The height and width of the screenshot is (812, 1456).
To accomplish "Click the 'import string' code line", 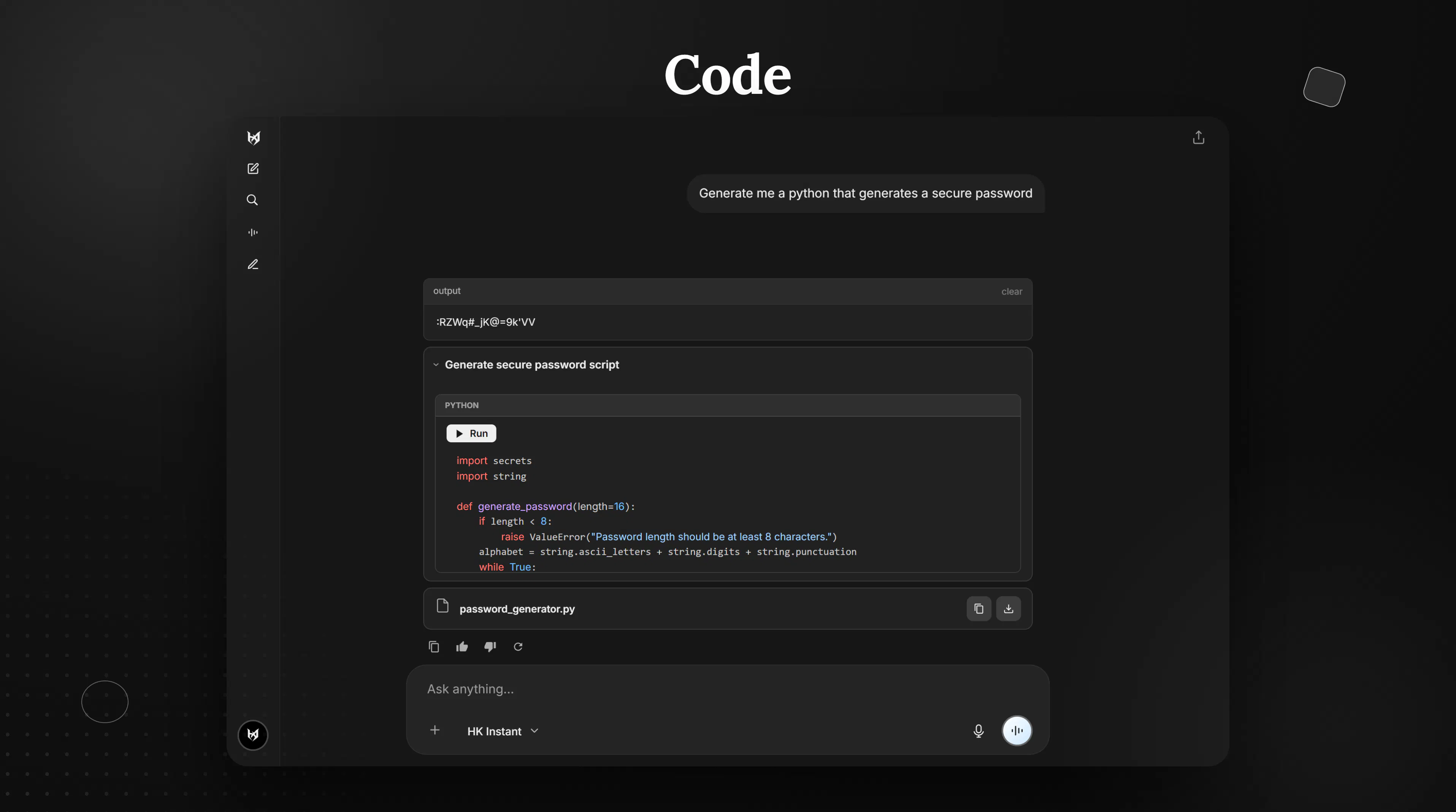I will click(x=491, y=476).
